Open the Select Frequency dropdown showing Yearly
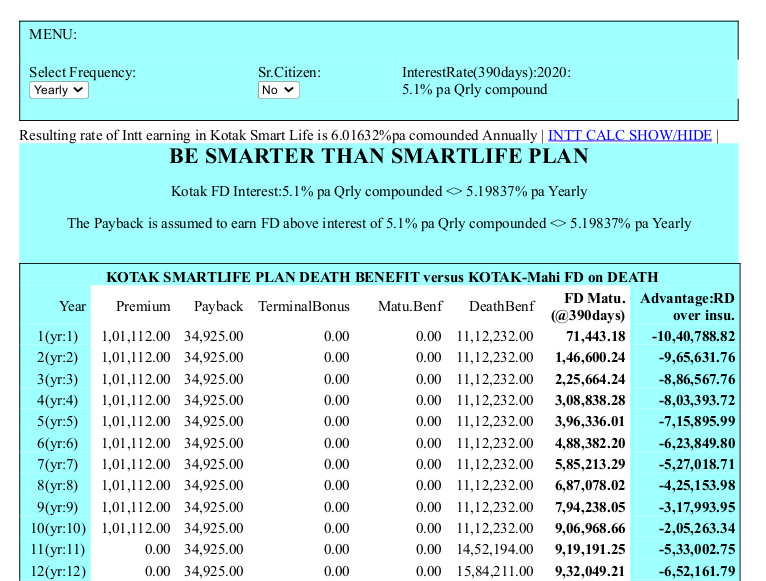Image resolution: width=766 pixels, height=581 pixels. (59, 90)
